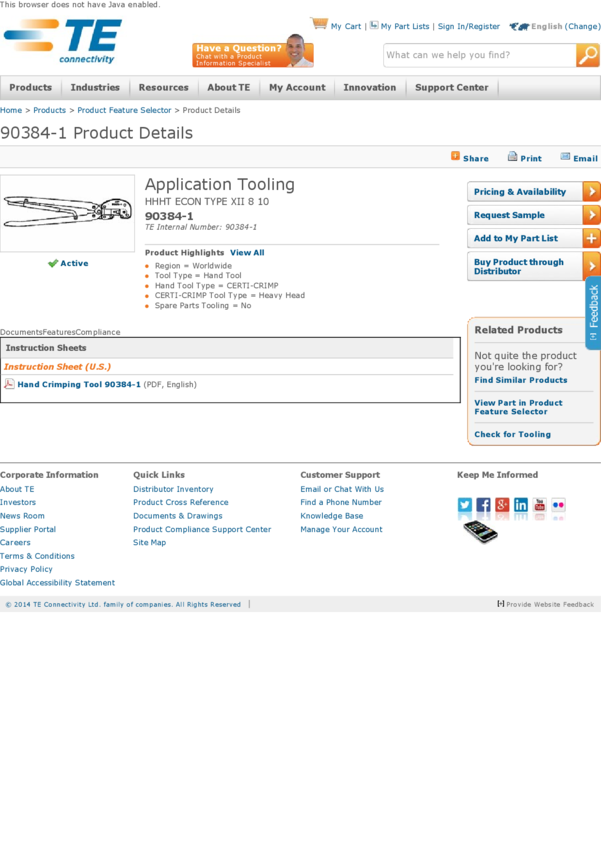Click the Sign In/Register link
Image resolution: width=601 pixels, height=850 pixels.
(x=469, y=26)
